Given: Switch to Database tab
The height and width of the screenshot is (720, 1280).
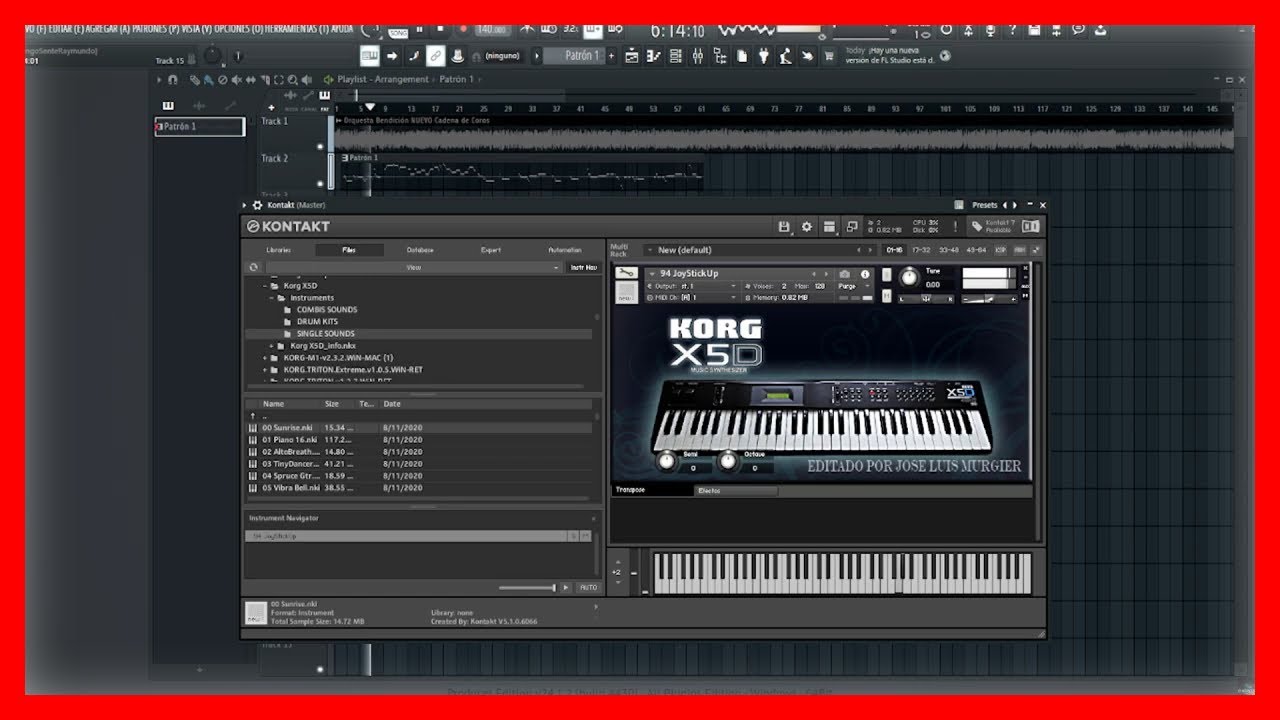Looking at the screenshot, I should [420, 250].
